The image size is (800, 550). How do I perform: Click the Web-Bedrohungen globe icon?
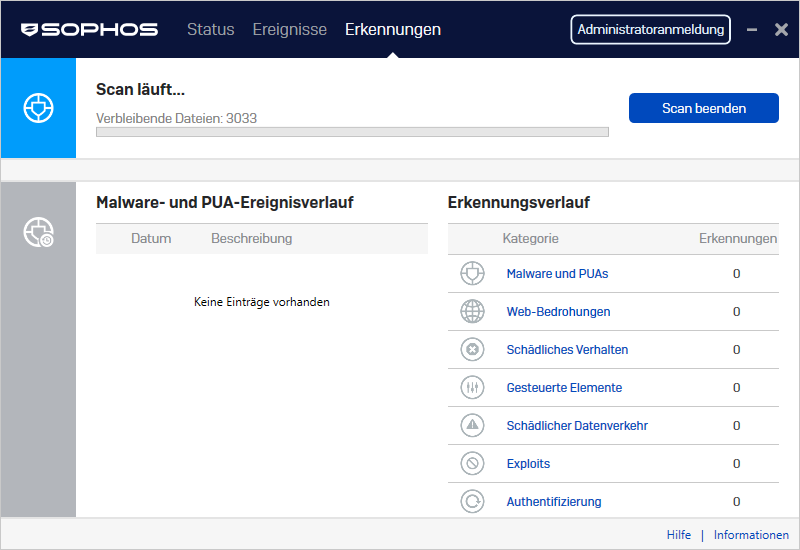pos(472,311)
